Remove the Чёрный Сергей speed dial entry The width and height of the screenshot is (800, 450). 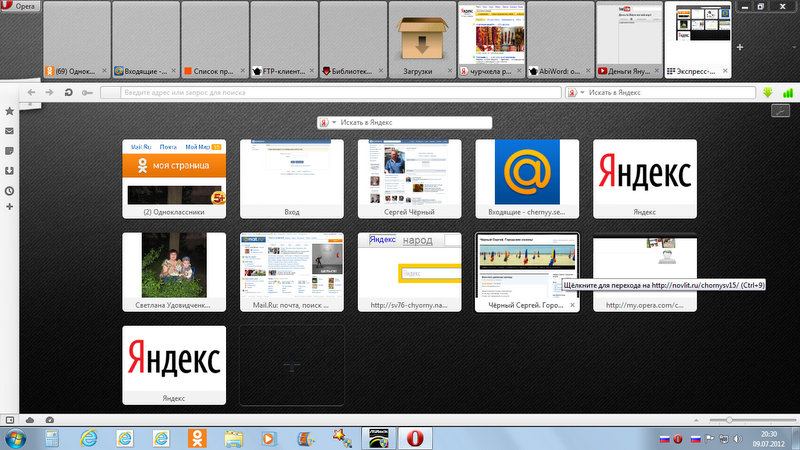coord(572,305)
